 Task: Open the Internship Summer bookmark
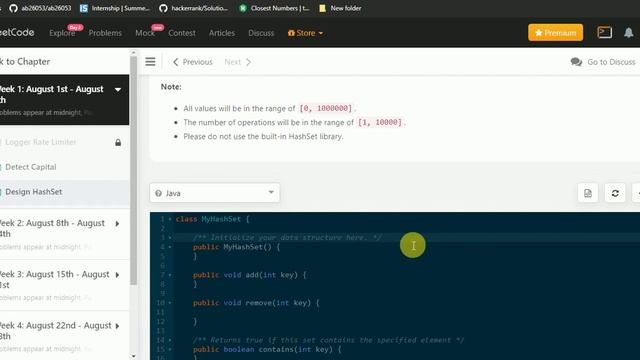(x=115, y=8)
